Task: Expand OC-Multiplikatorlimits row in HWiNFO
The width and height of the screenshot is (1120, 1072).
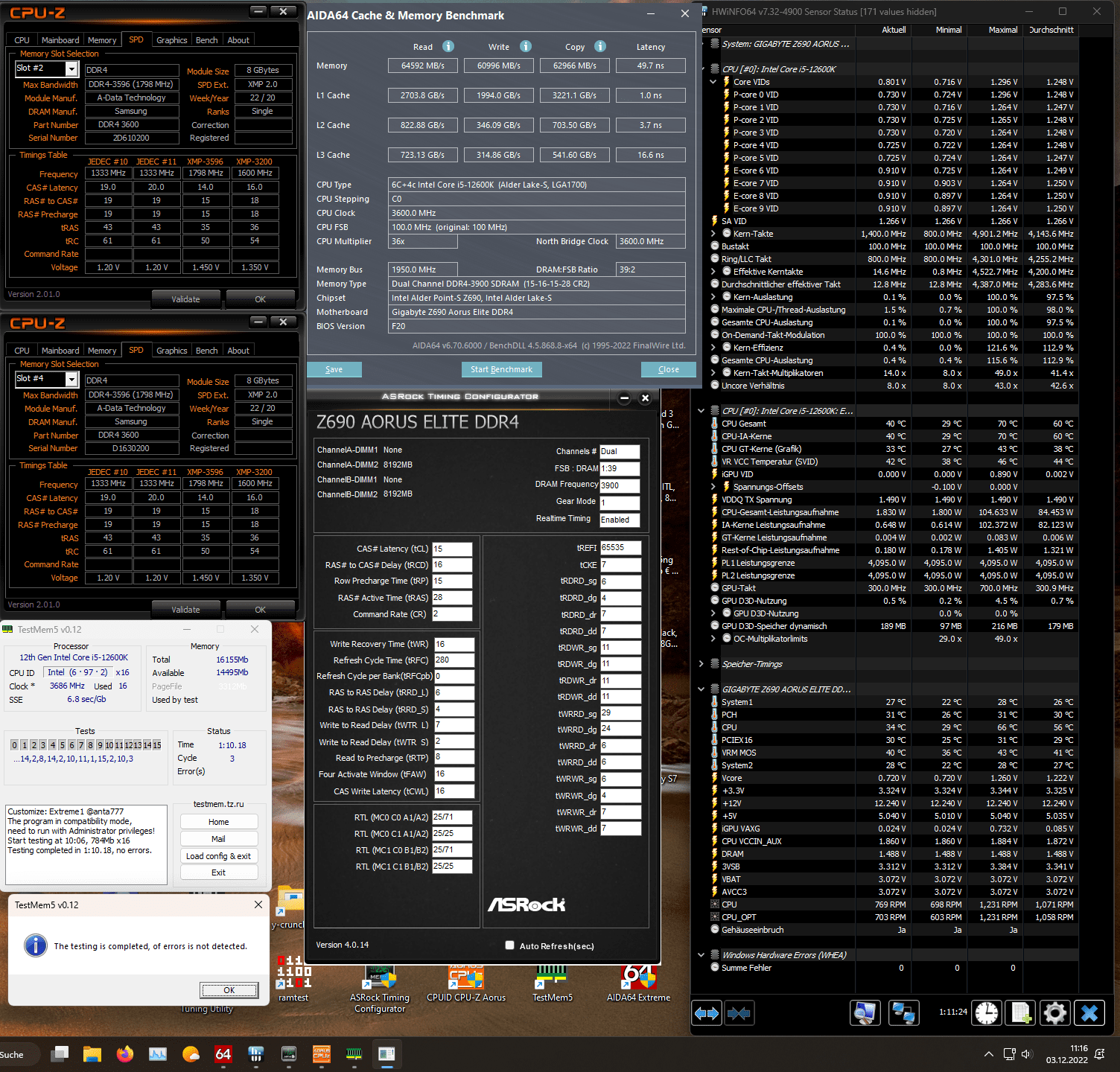Action: pyautogui.click(x=713, y=639)
